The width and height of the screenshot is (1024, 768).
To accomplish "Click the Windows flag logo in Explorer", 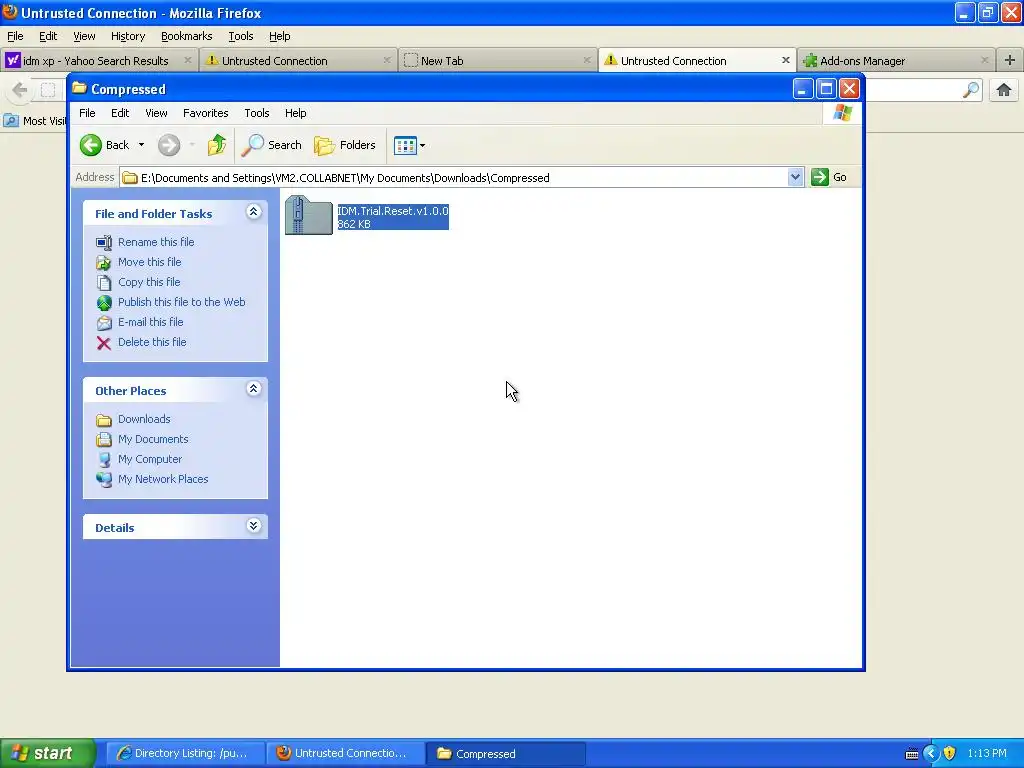I will 842,113.
